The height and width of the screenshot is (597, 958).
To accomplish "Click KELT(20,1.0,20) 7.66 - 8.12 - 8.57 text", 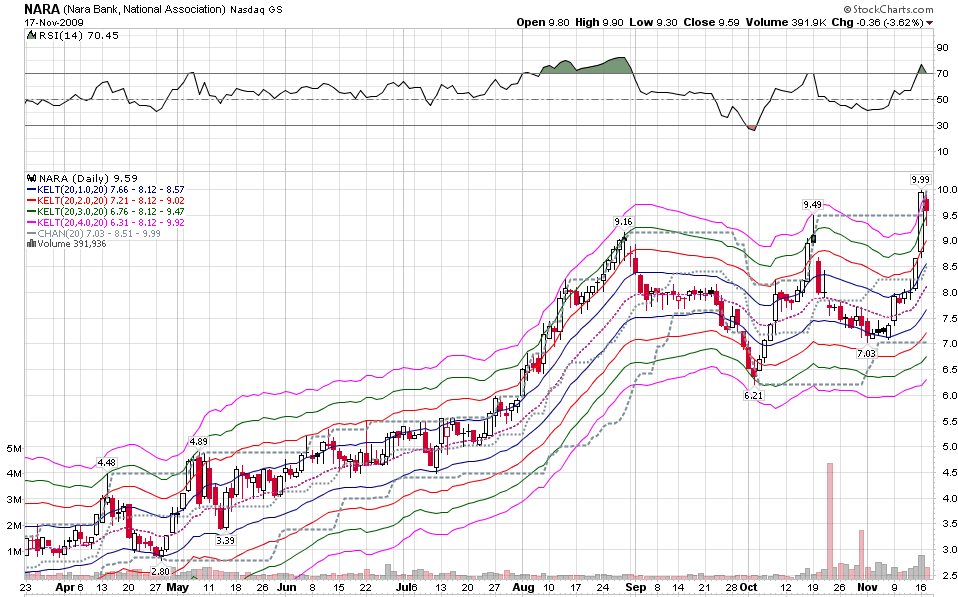I will click(111, 190).
